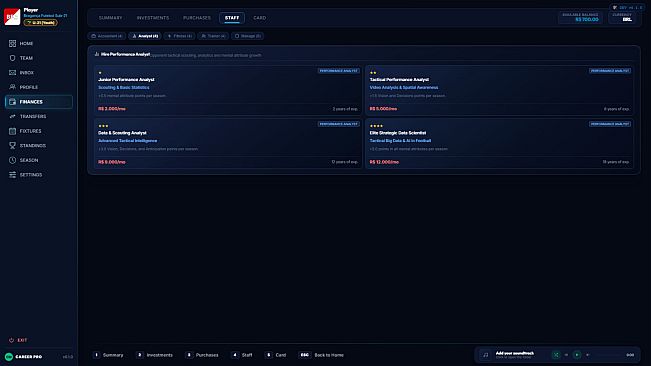
Task: Open the Home page from the sidebar
Action: pyautogui.click(x=39, y=44)
